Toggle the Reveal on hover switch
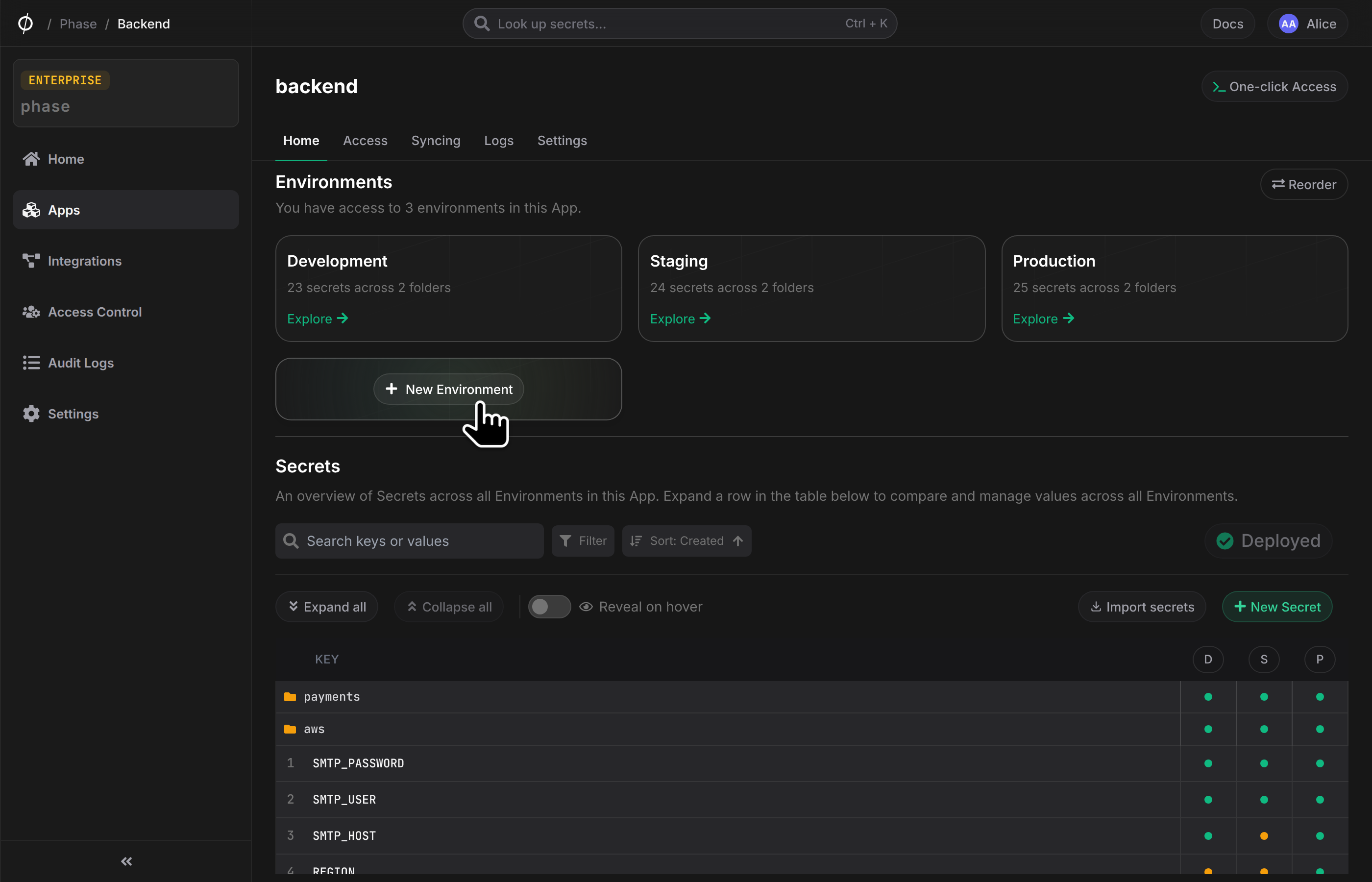This screenshot has height=882, width=1372. click(549, 607)
